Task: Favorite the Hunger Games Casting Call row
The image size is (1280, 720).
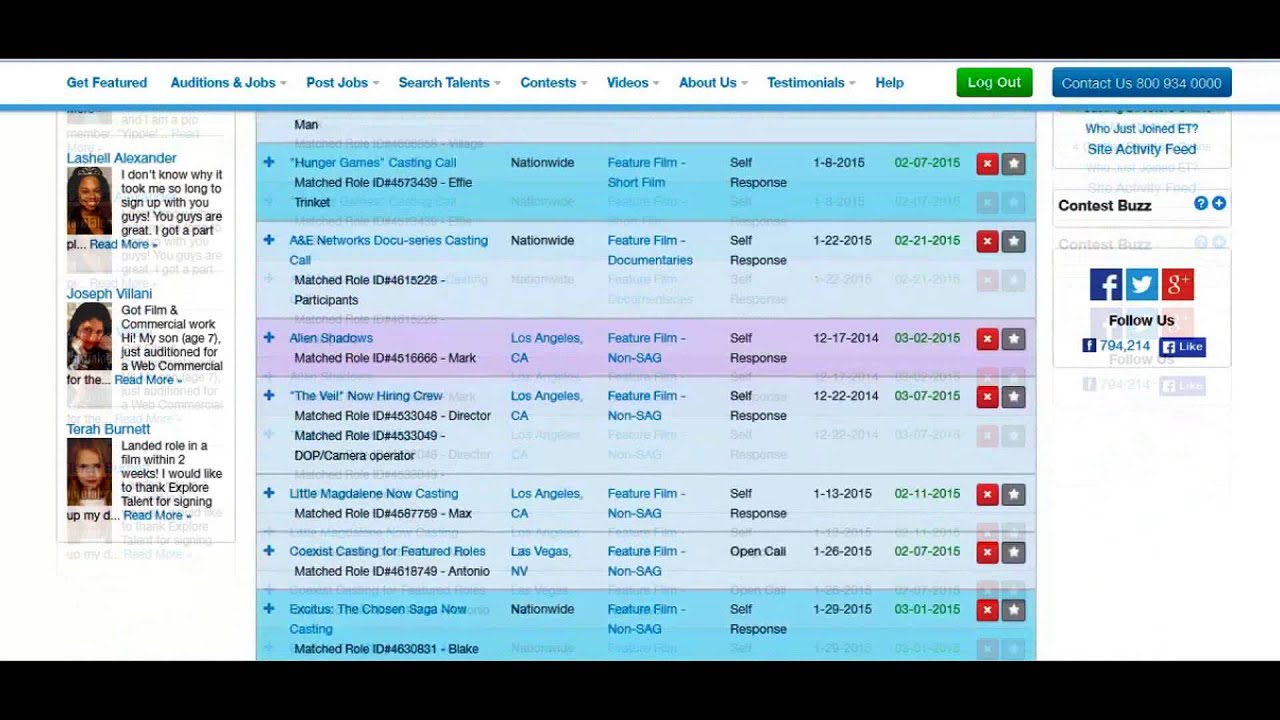Action: [1013, 164]
